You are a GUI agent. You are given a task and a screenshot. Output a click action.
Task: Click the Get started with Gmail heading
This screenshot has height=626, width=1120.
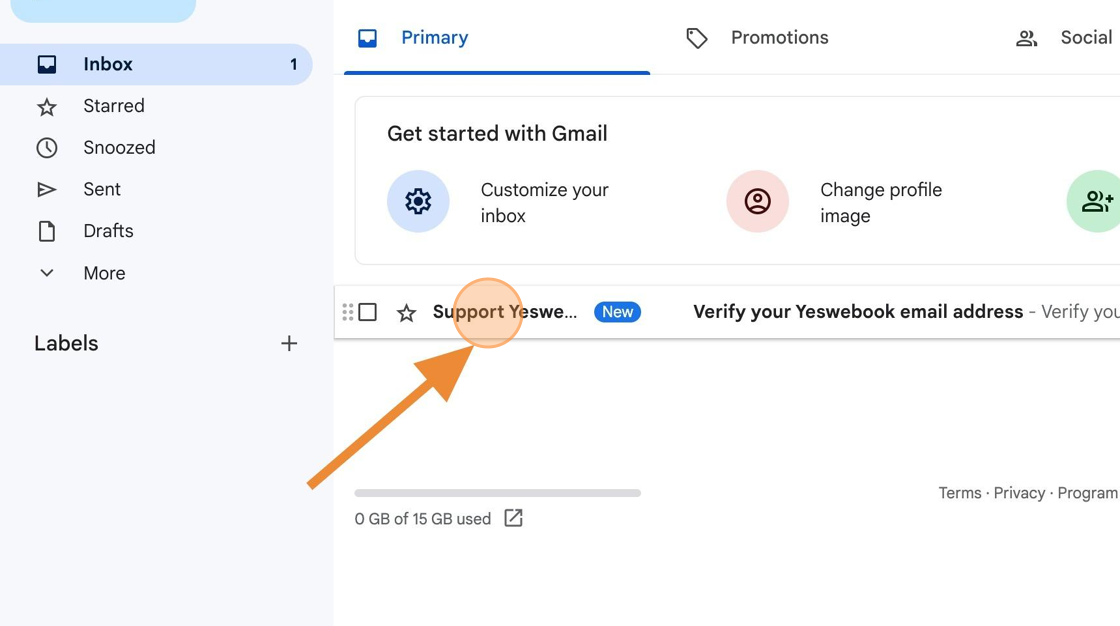point(497,134)
